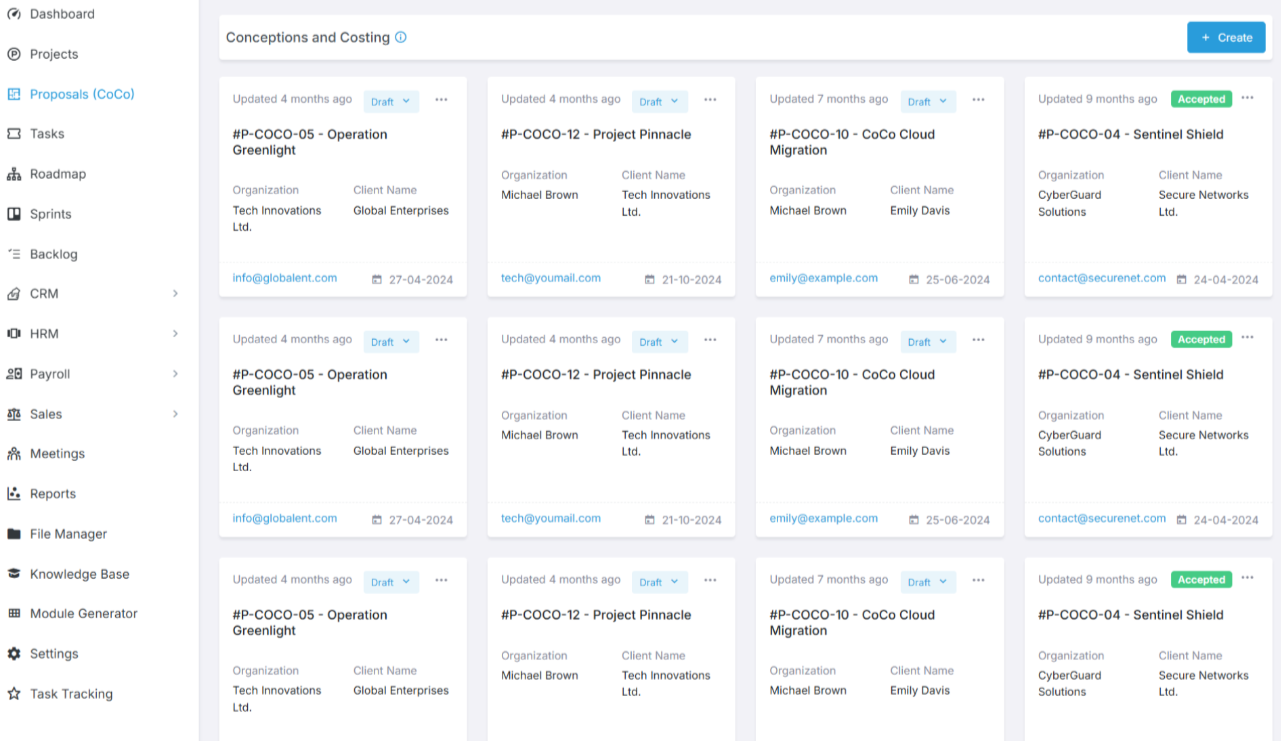Expand the CRM submenu chevron
The height and width of the screenshot is (741, 1281).
click(175, 294)
